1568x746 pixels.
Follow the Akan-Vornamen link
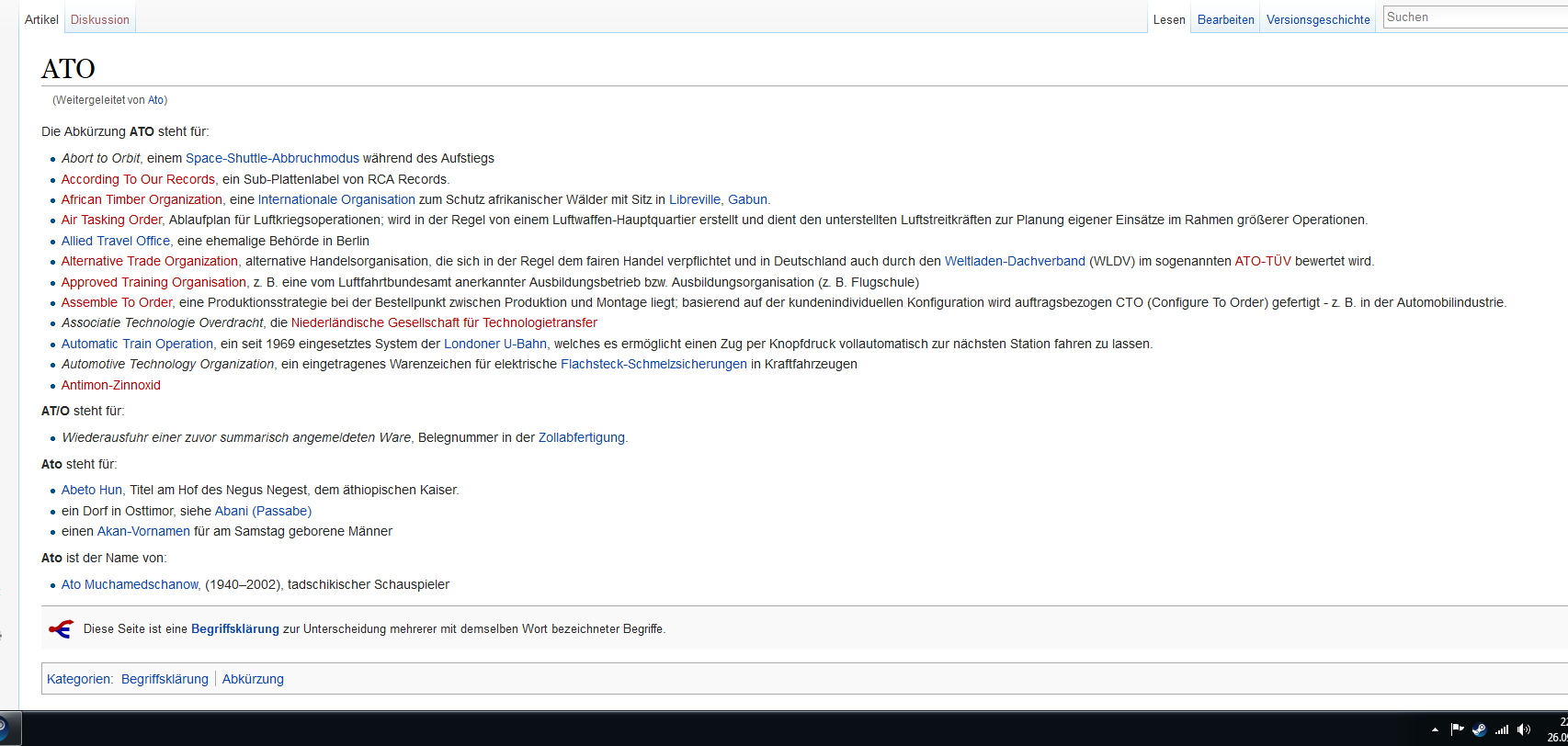click(x=143, y=531)
